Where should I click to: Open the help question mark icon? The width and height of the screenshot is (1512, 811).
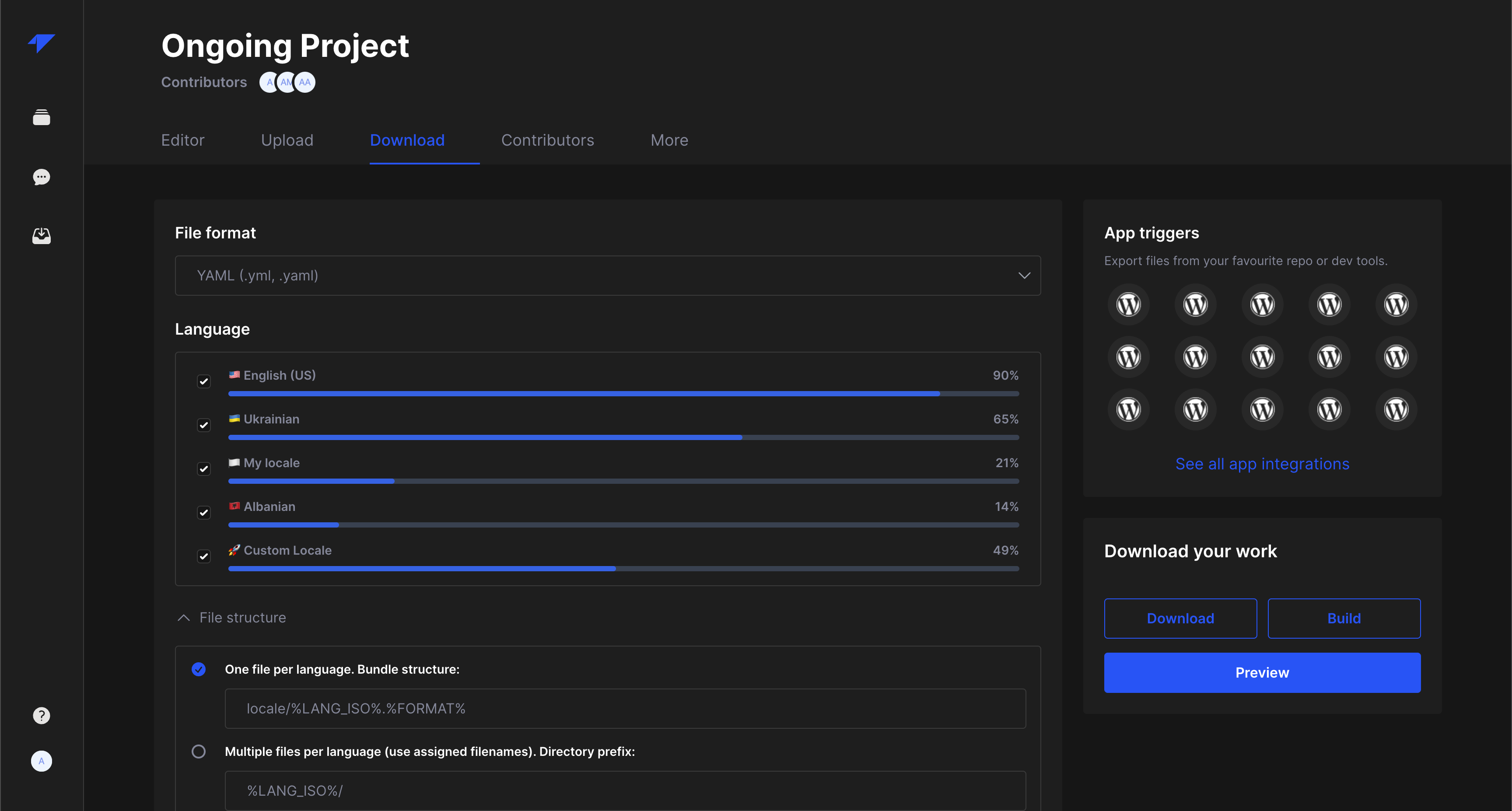[41, 715]
